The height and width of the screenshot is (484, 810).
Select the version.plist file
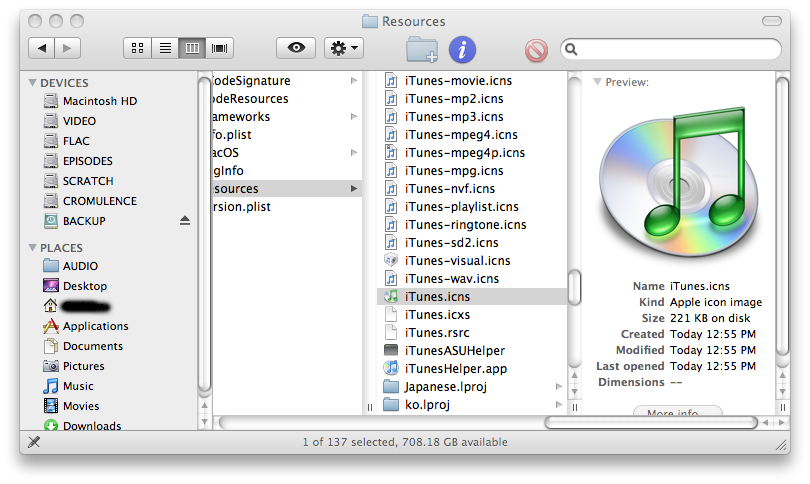click(x=287, y=207)
